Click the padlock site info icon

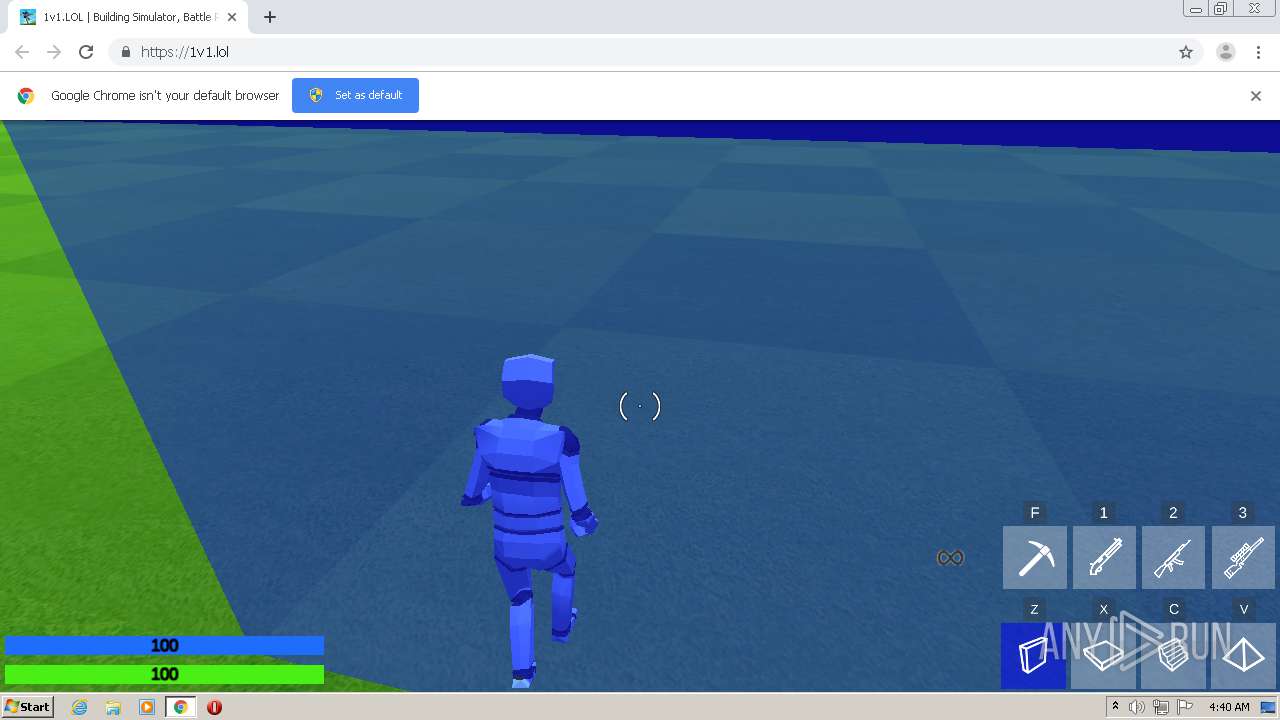click(125, 52)
